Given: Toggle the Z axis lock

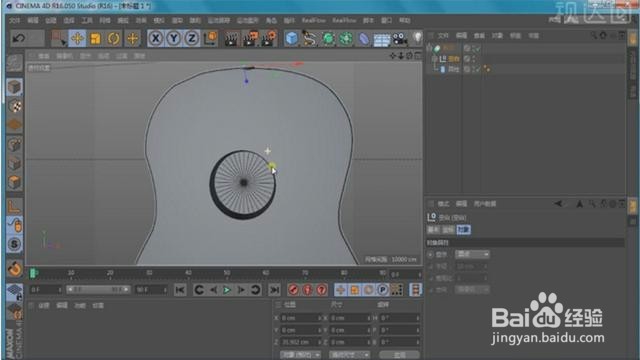Looking at the screenshot, I should tap(192, 38).
